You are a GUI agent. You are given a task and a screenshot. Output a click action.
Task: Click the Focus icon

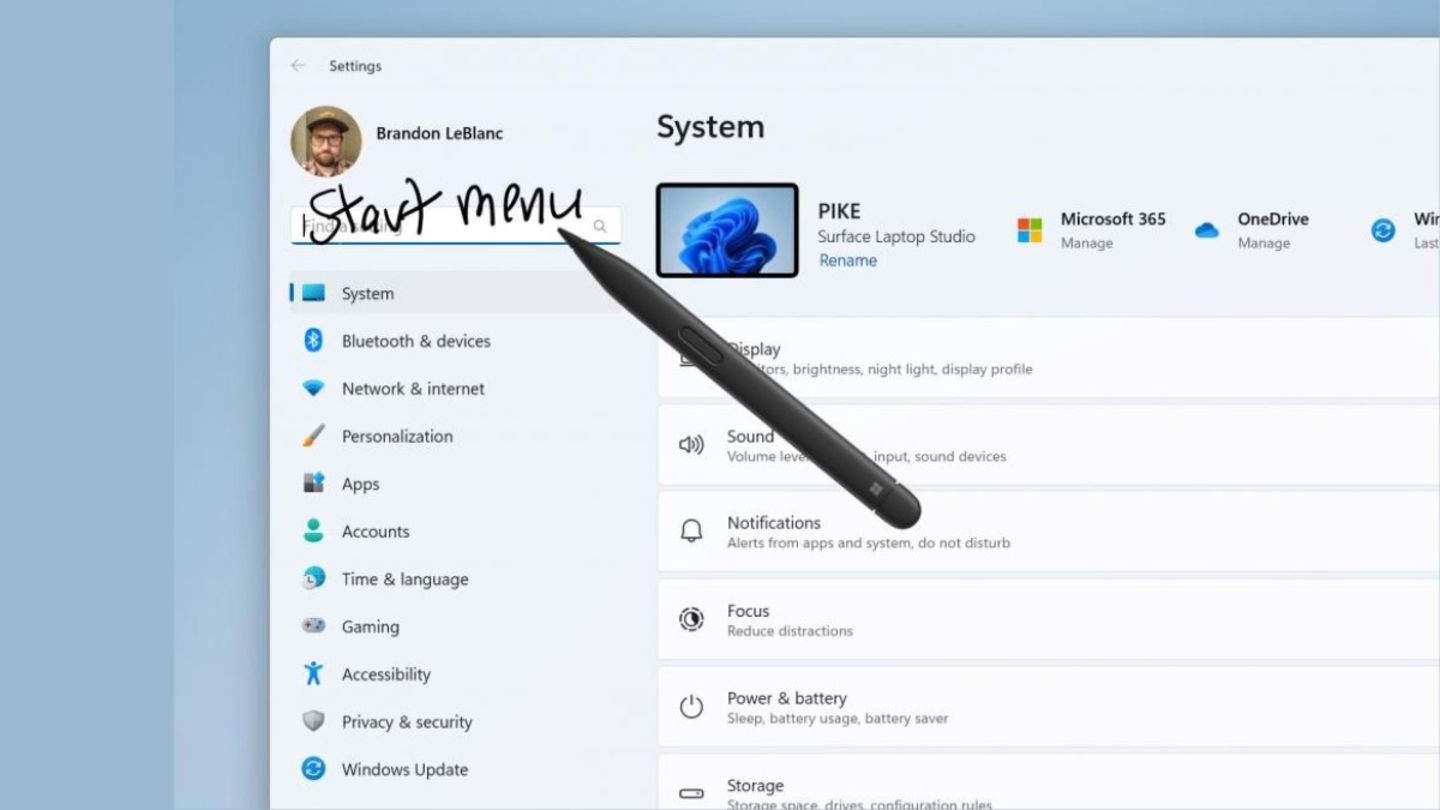coord(691,620)
